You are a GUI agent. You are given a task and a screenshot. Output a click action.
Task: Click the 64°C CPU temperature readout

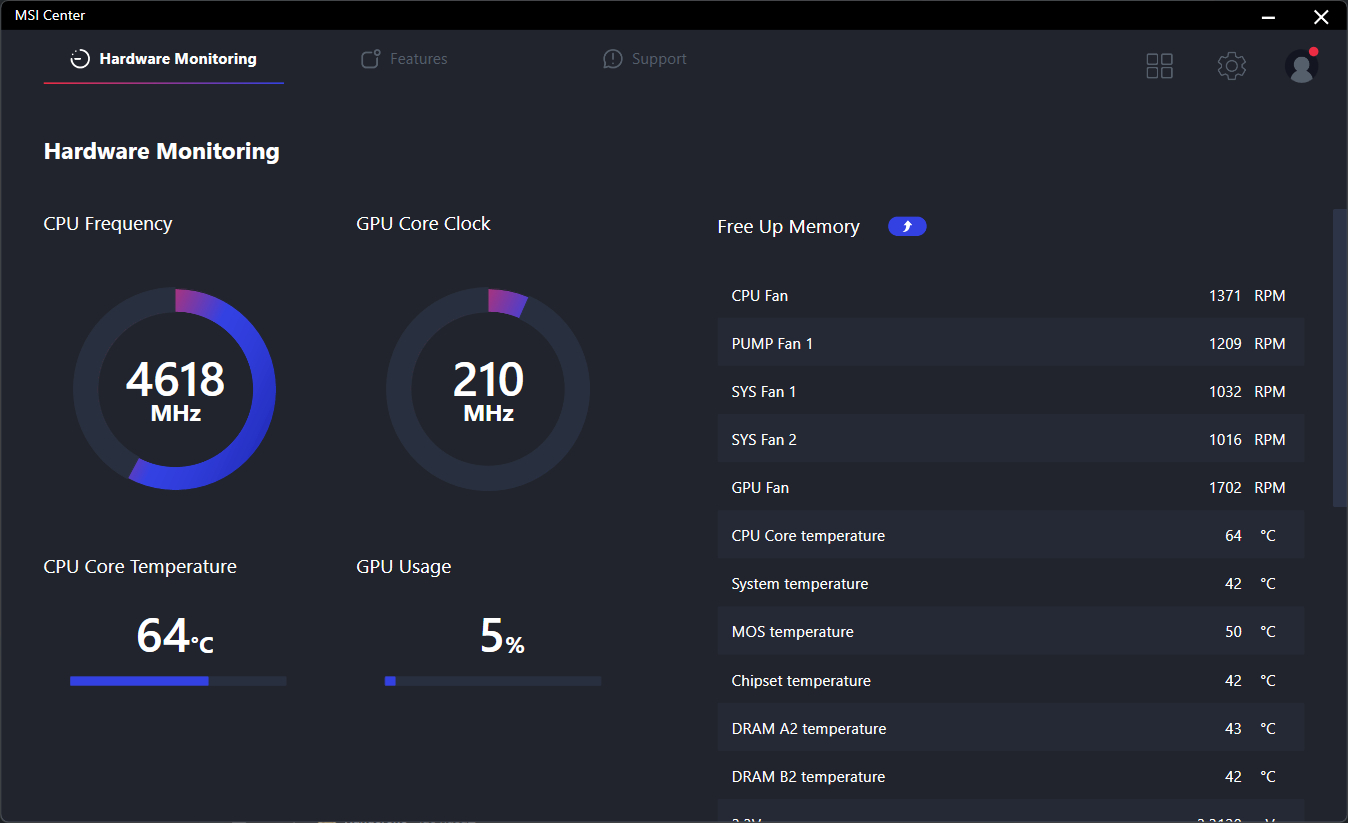(x=175, y=636)
